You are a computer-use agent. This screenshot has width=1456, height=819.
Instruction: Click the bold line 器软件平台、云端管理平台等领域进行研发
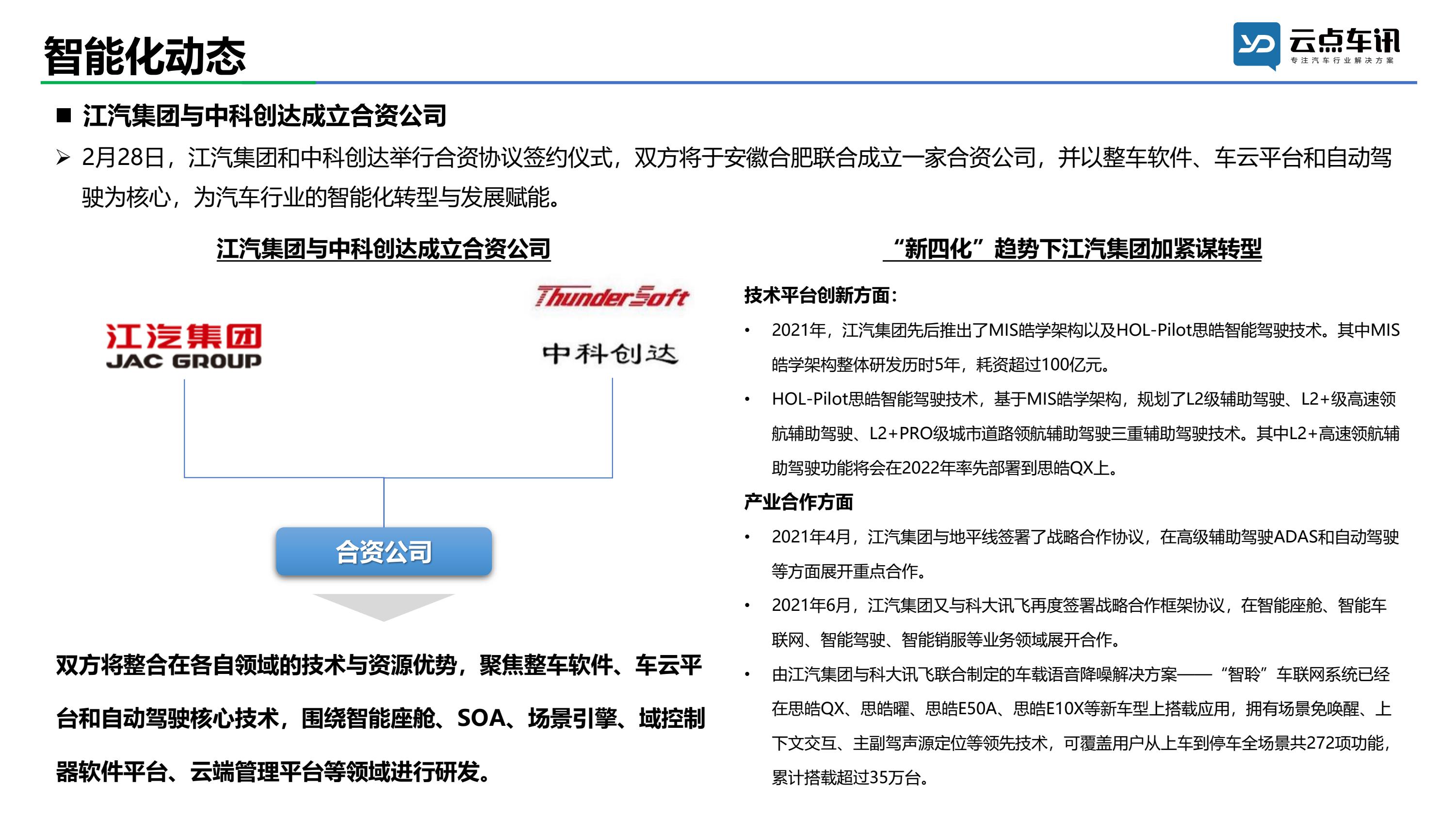point(274,771)
